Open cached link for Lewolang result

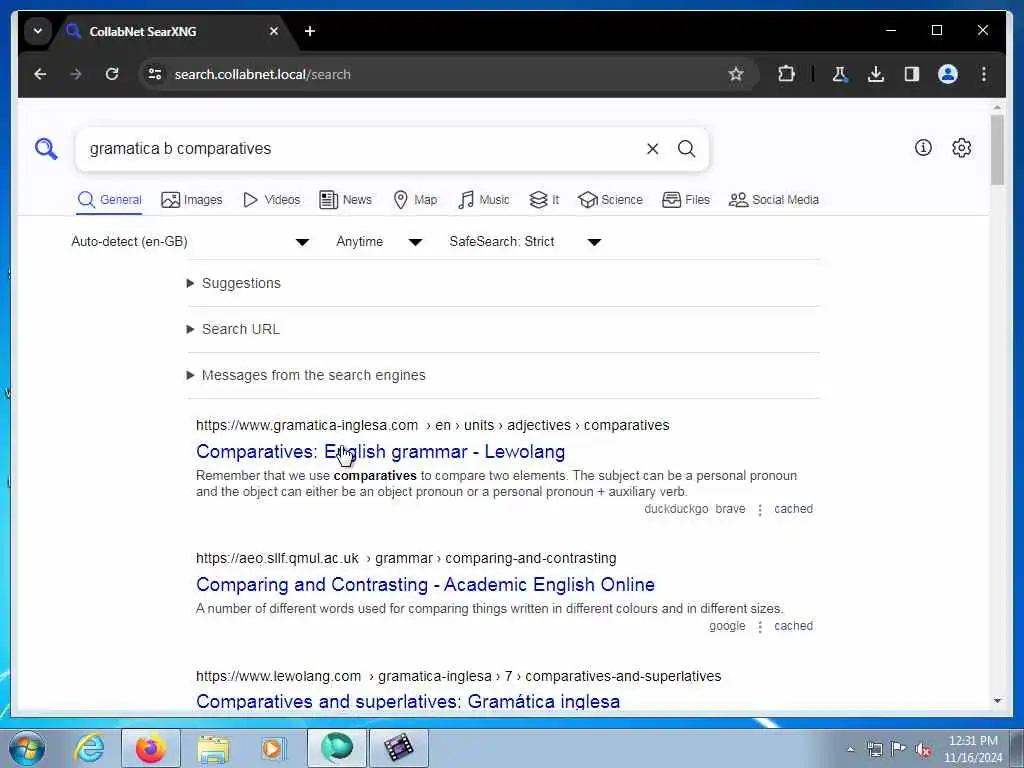793,509
